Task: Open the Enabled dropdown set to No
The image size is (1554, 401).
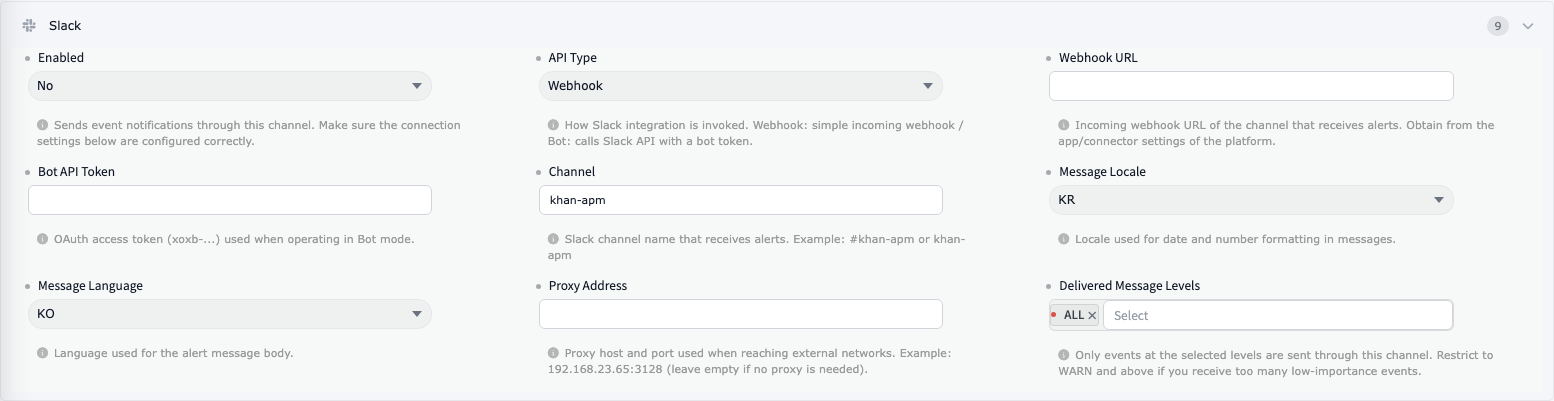Action: [x=230, y=86]
